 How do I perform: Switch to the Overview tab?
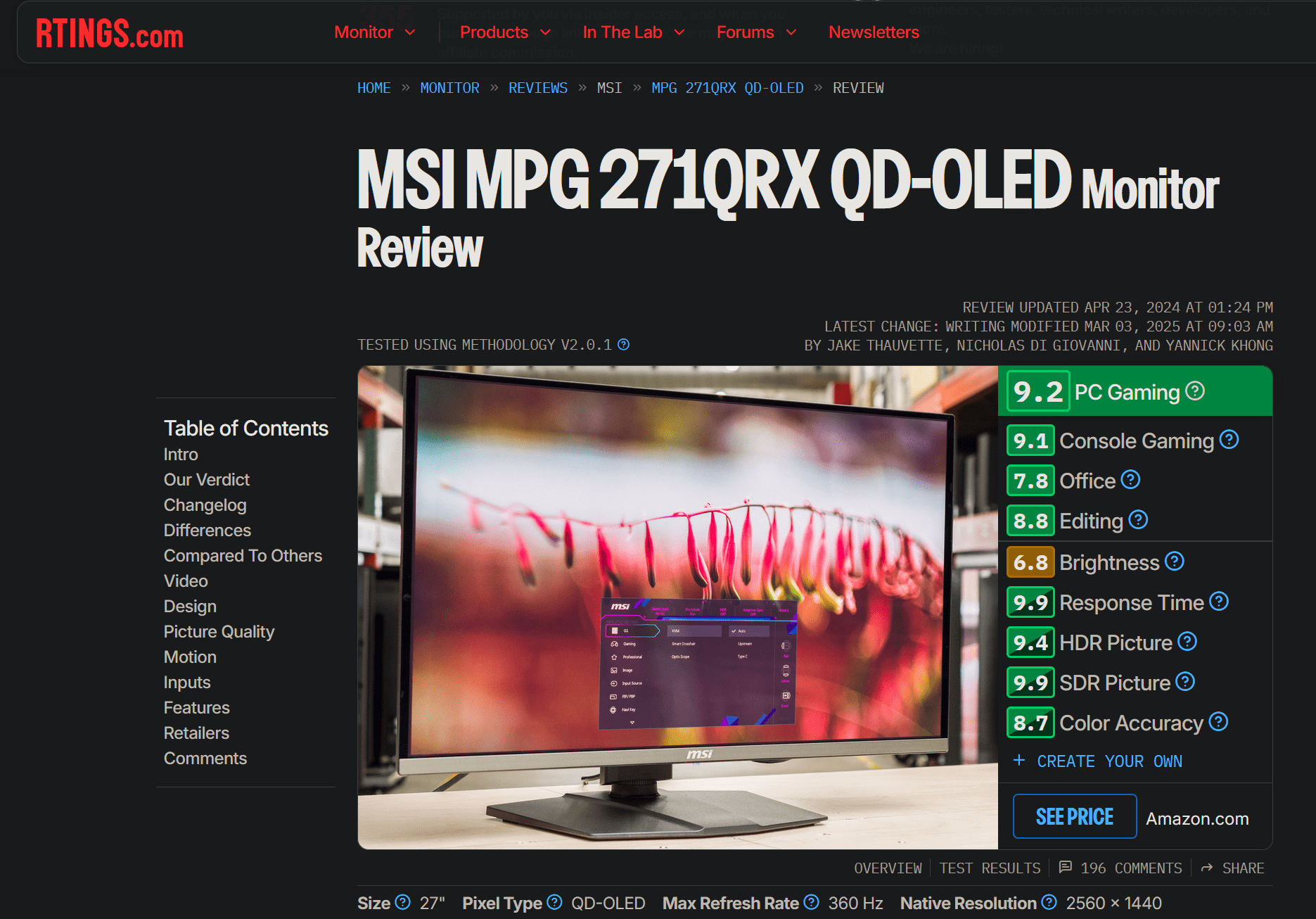click(888, 868)
